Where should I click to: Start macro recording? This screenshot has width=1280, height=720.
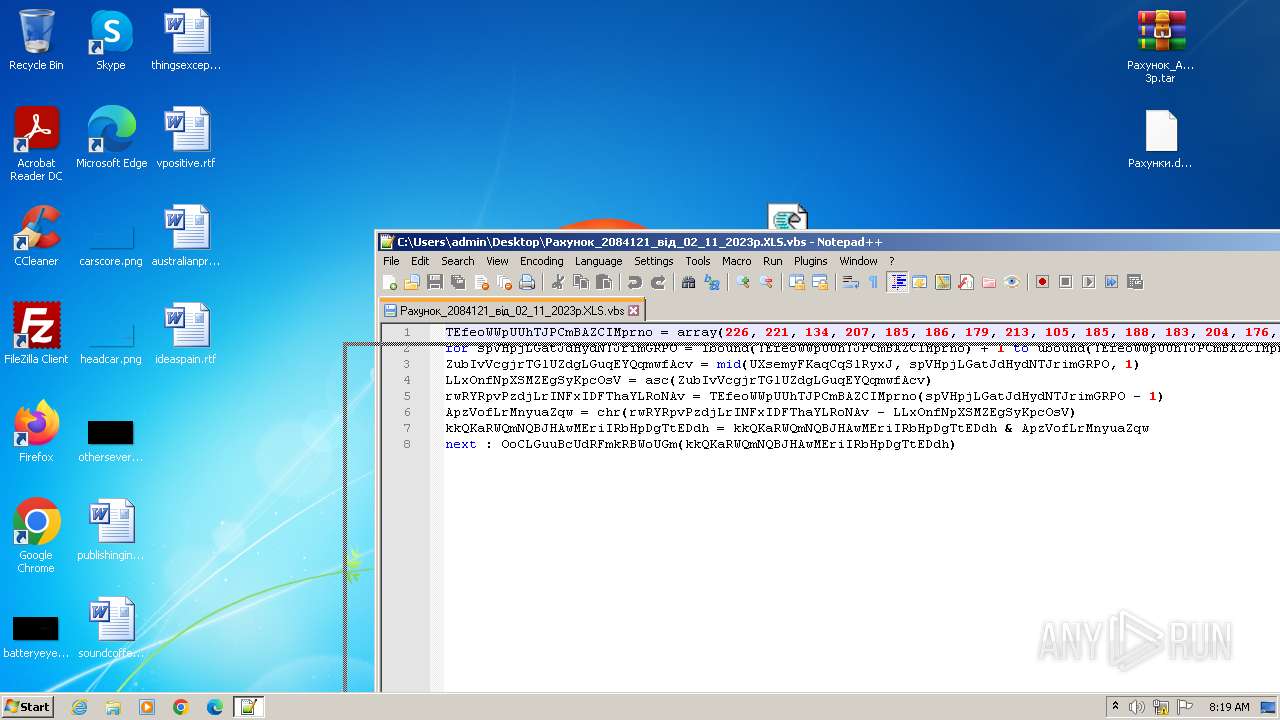(1042, 282)
